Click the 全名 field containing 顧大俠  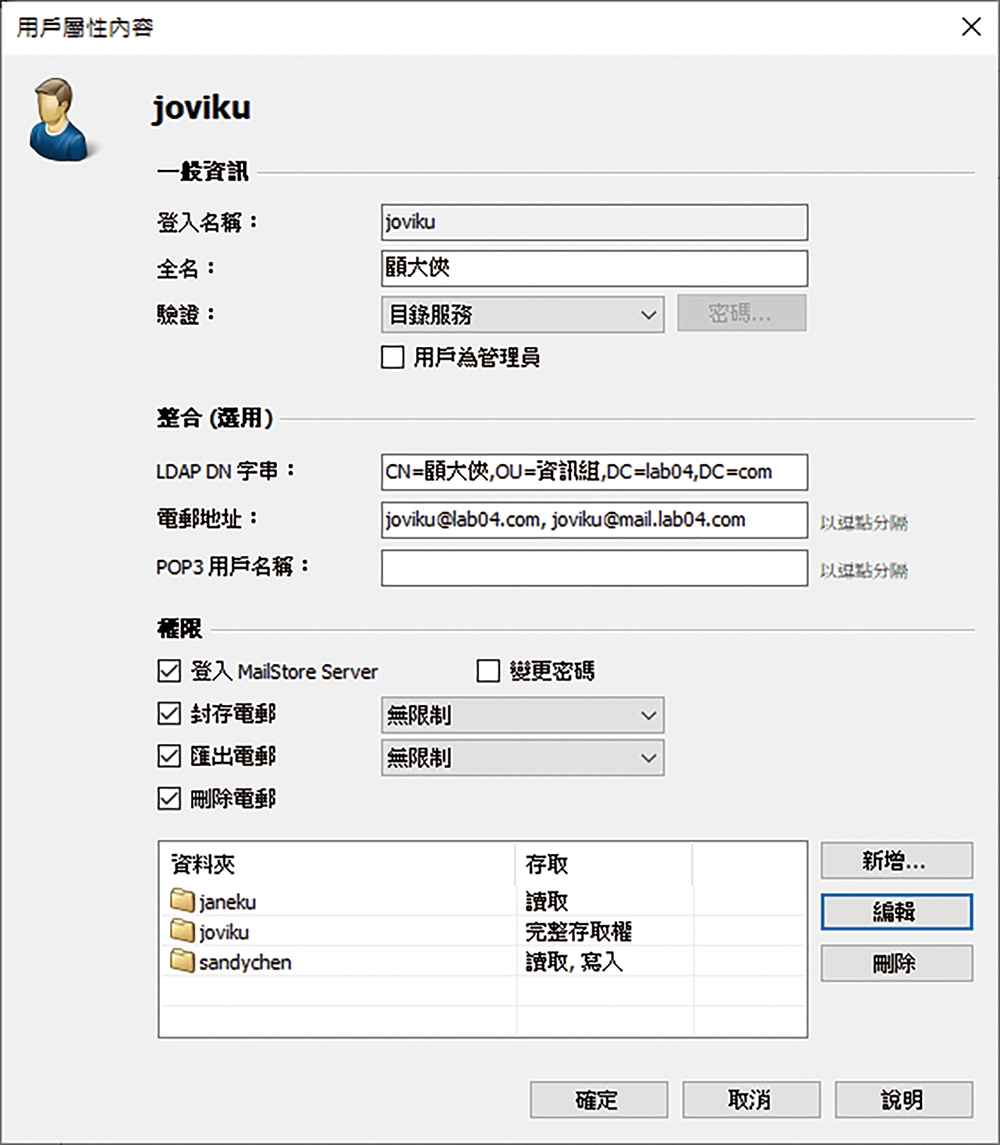(x=595, y=268)
